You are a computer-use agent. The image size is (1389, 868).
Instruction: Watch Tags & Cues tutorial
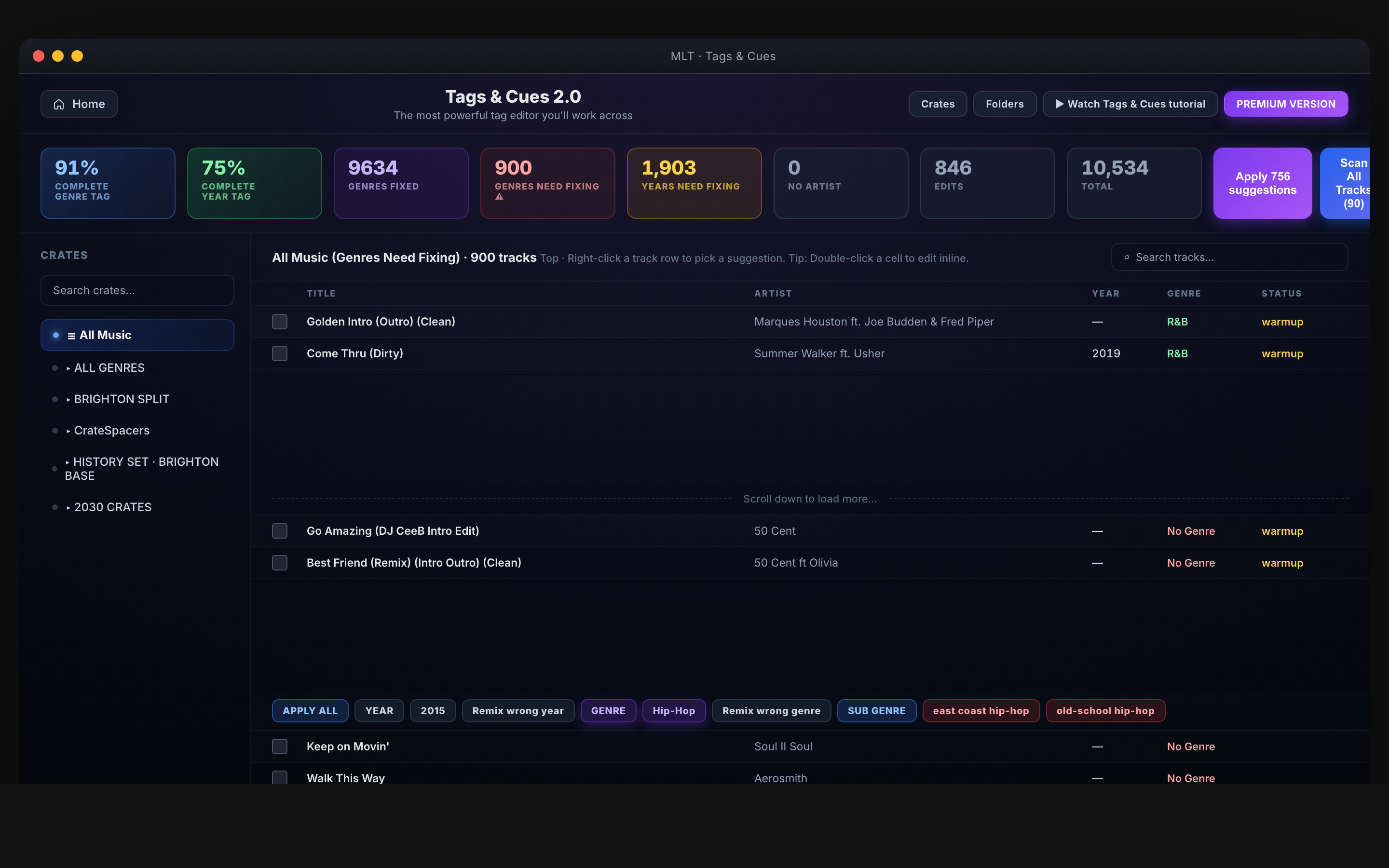point(1130,104)
